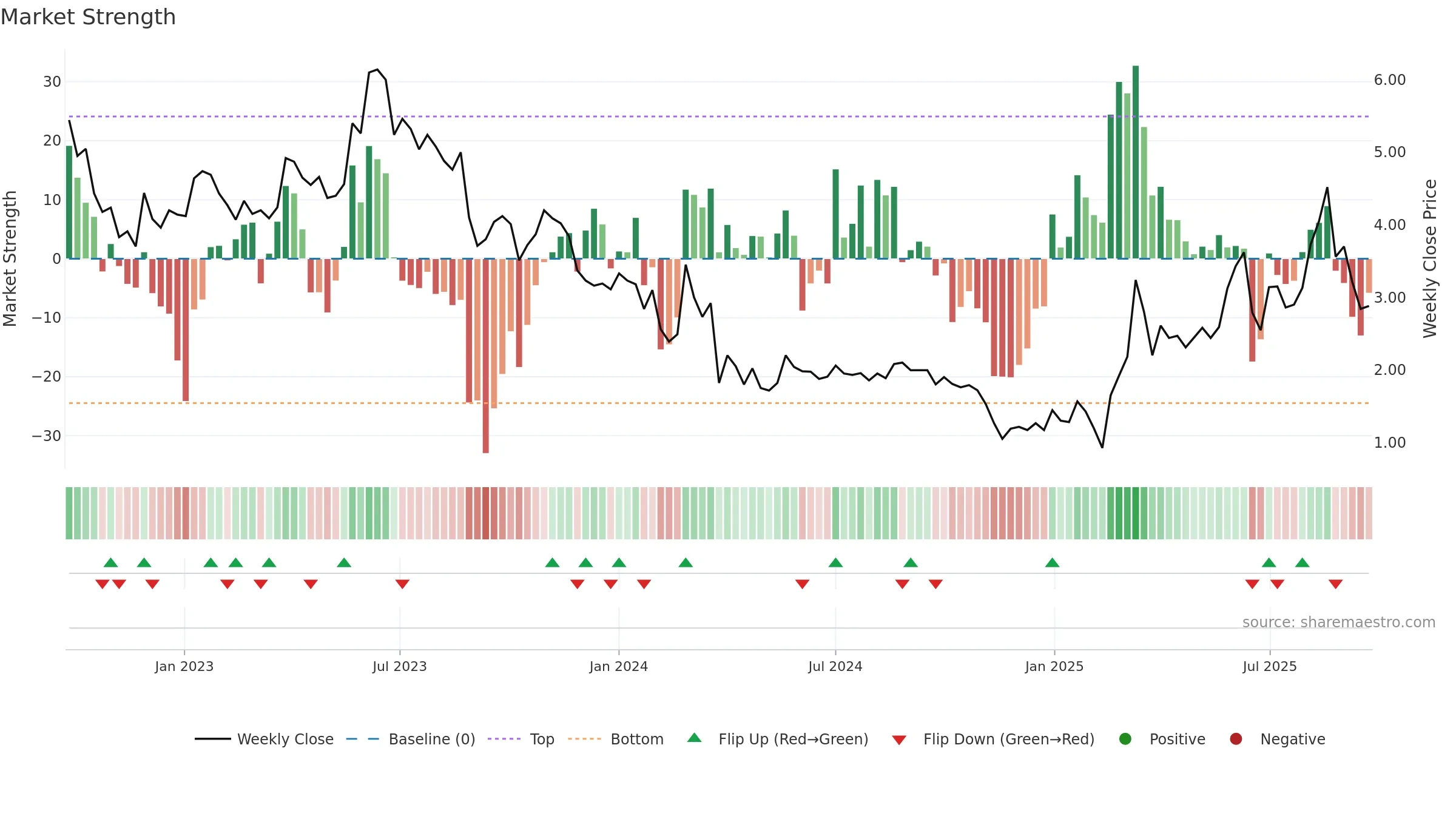
Task: Click the 6.00 tick on right axis
Action: [x=1390, y=80]
